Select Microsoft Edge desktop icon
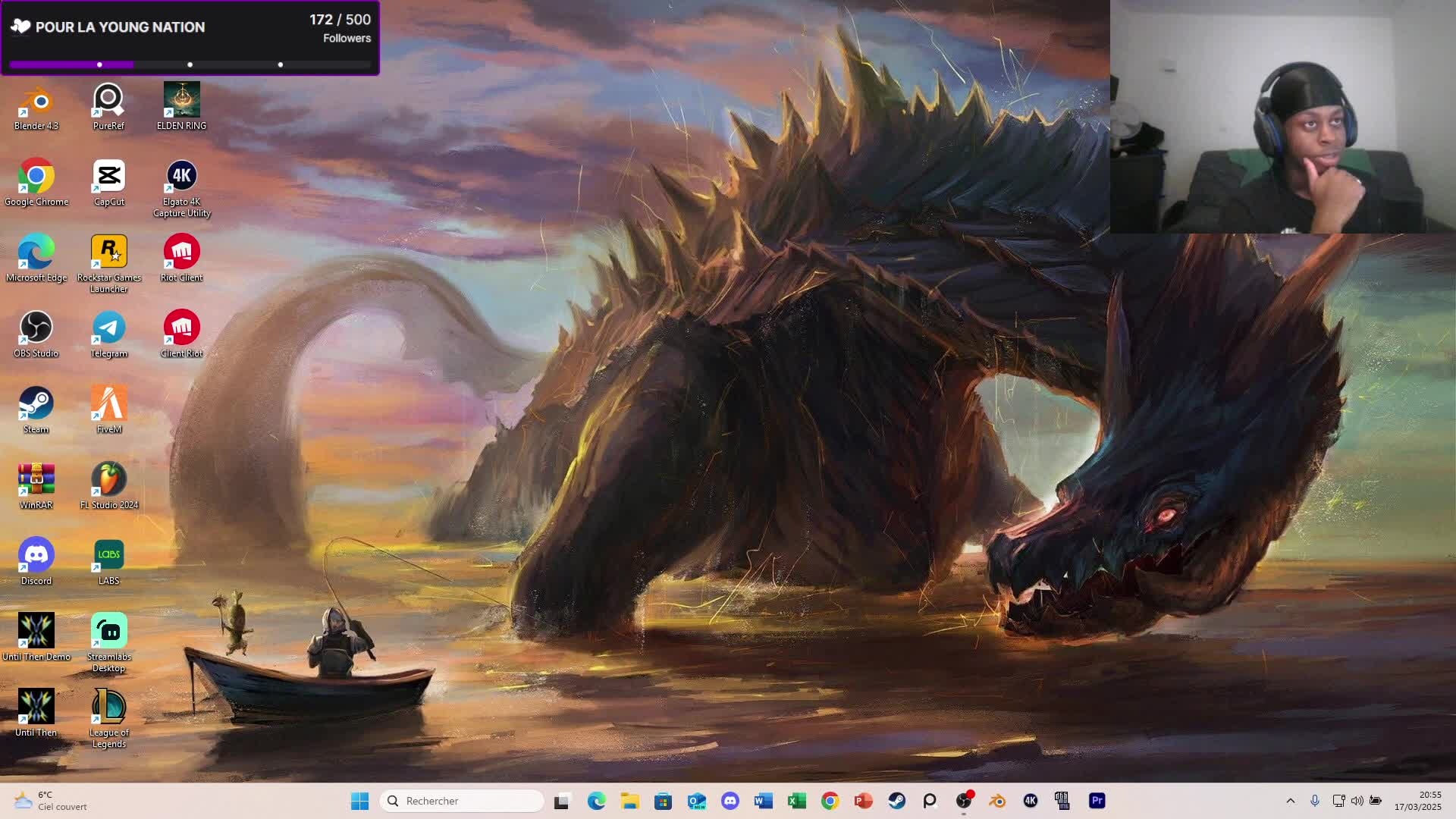The width and height of the screenshot is (1456, 819). coord(36,259)
